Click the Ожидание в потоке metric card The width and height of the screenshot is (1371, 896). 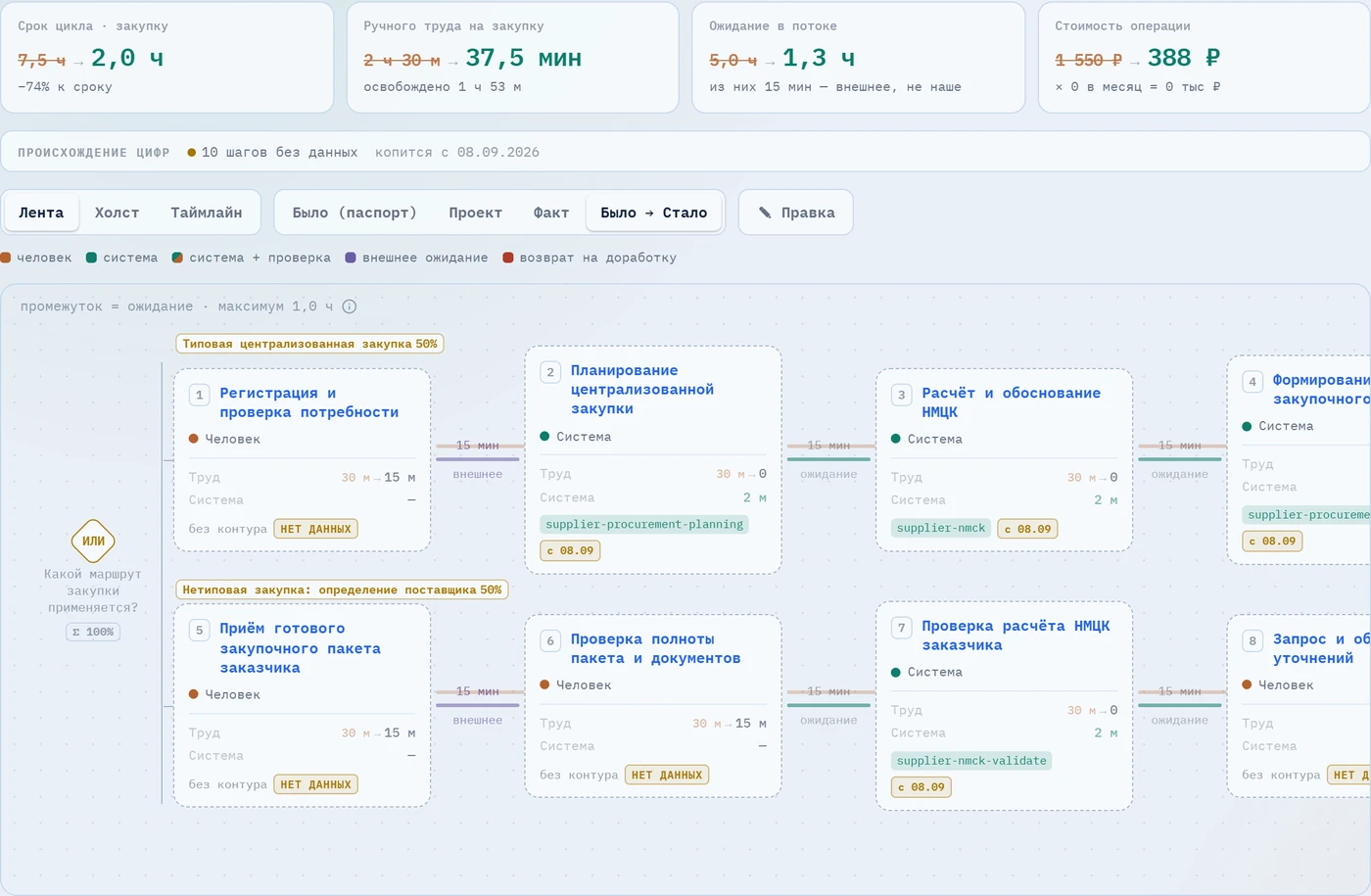(x=858, y=57)
